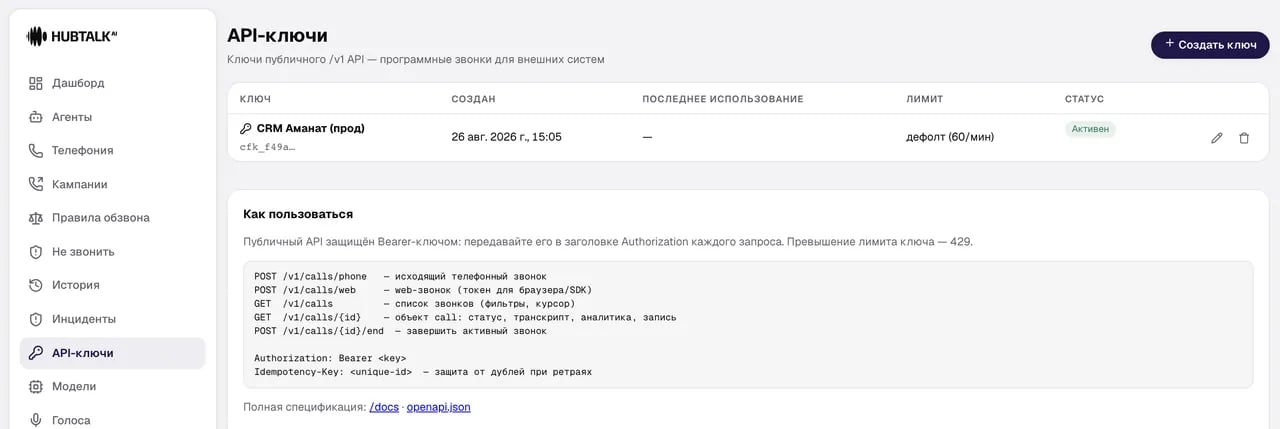Click the СТАТУС column header
This screenshot has width=1280, height=429.
(1084, 99)
